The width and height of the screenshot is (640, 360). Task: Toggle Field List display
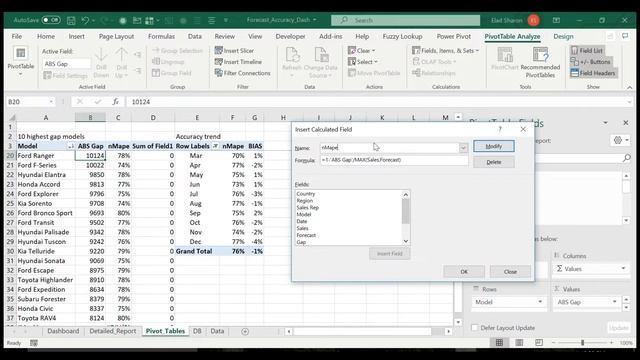[587, 51]
